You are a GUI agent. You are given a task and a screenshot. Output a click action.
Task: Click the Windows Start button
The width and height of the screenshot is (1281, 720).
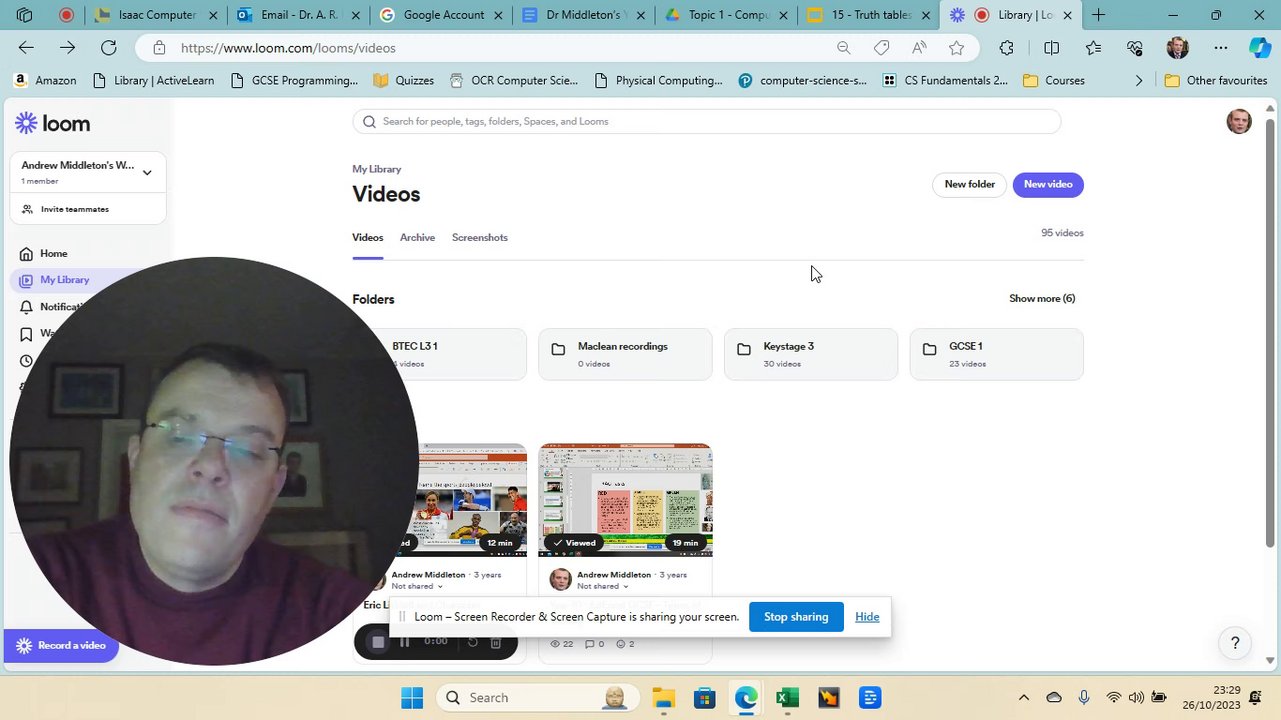coord(412,698)
